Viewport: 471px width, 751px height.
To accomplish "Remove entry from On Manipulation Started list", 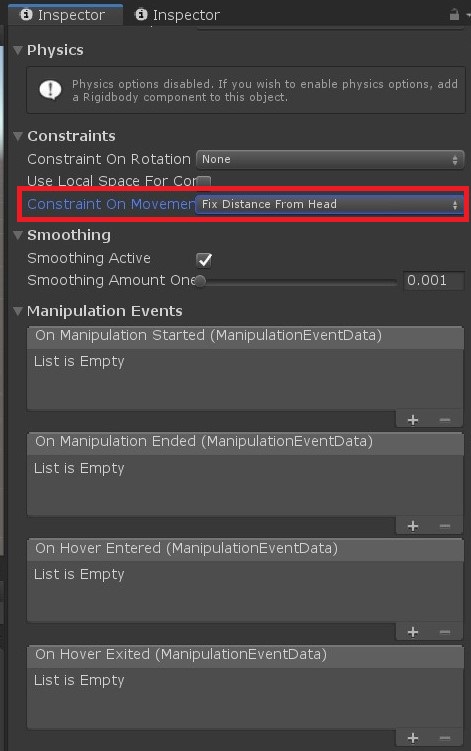I will pos(445,420).
